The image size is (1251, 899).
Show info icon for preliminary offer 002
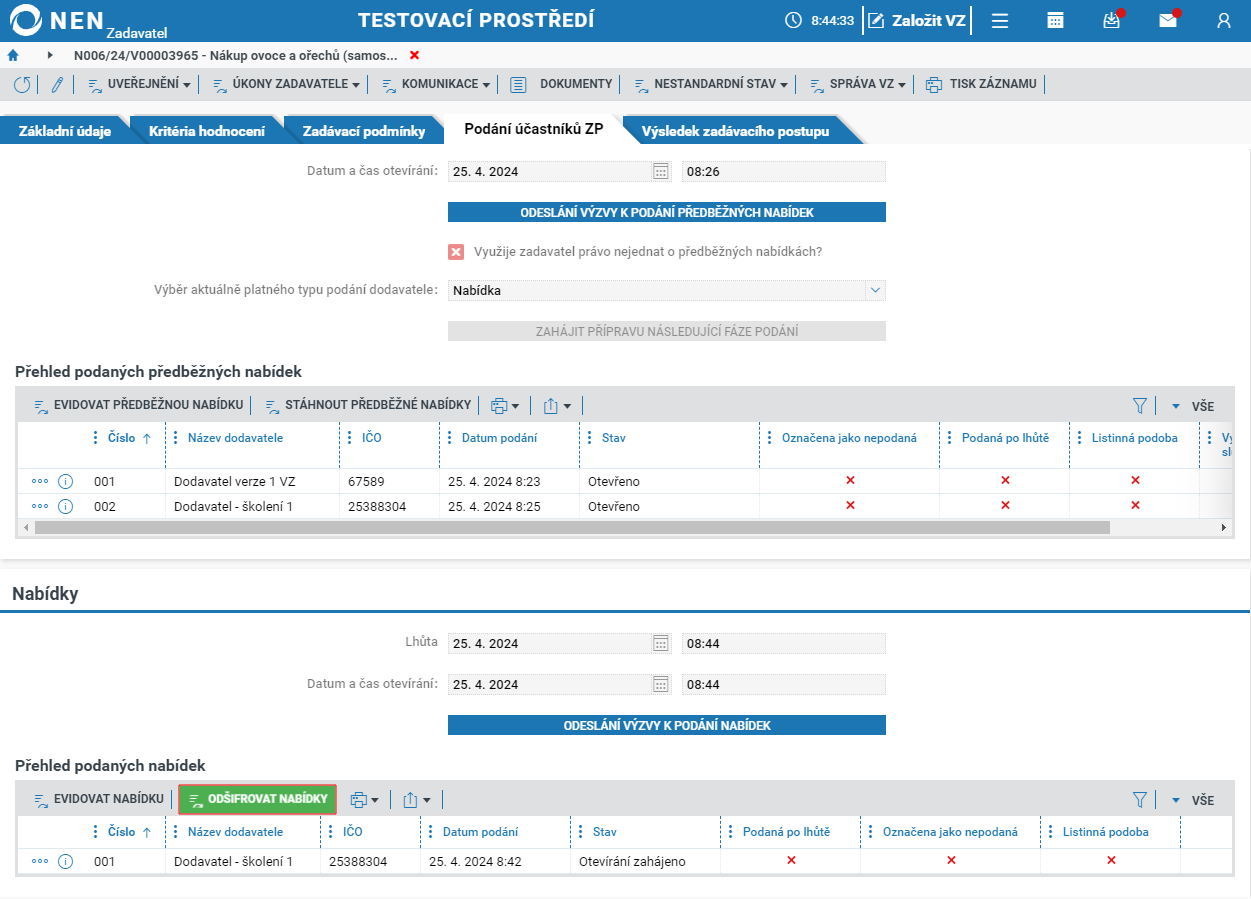point(66,506)
